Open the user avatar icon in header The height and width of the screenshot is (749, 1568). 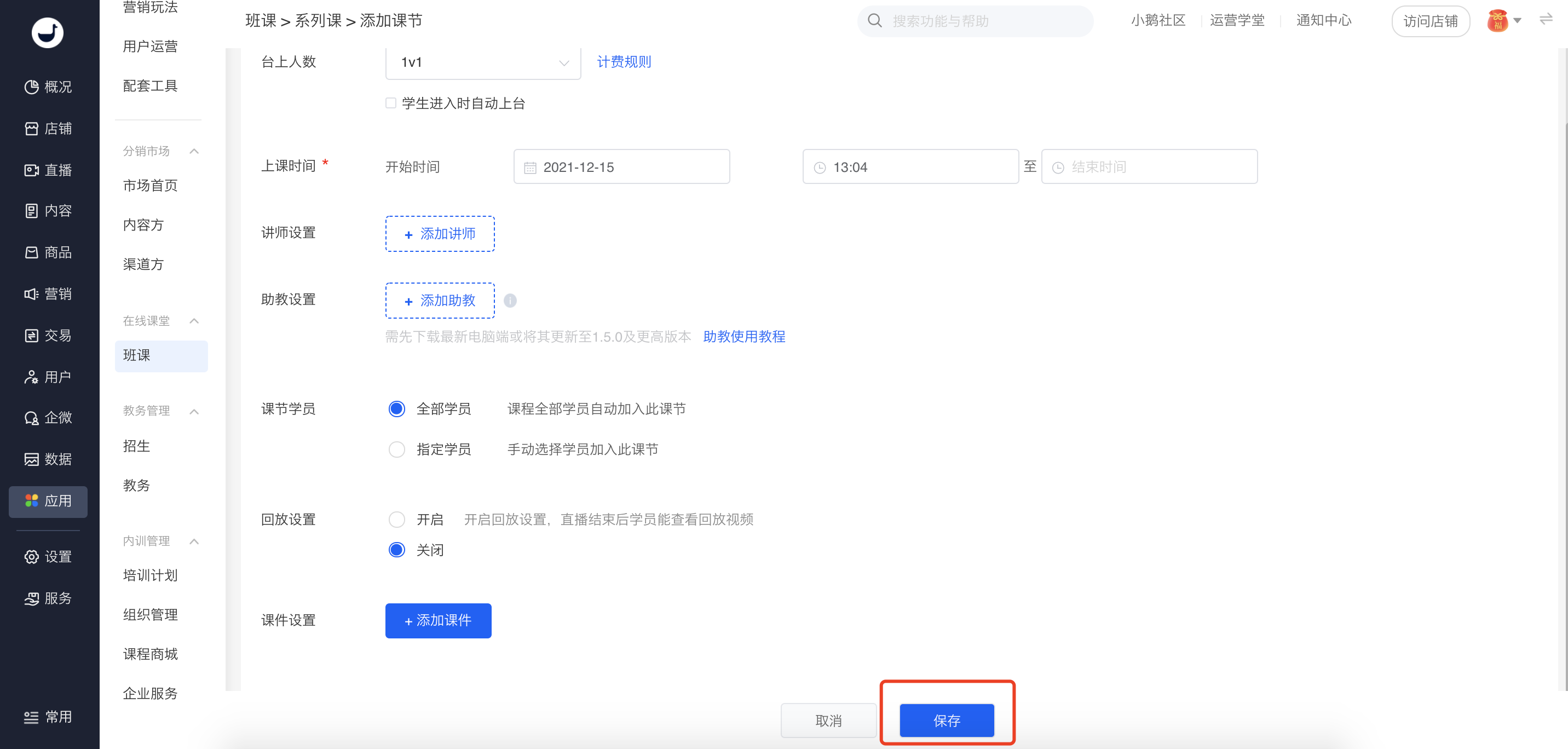[1497, 21]
